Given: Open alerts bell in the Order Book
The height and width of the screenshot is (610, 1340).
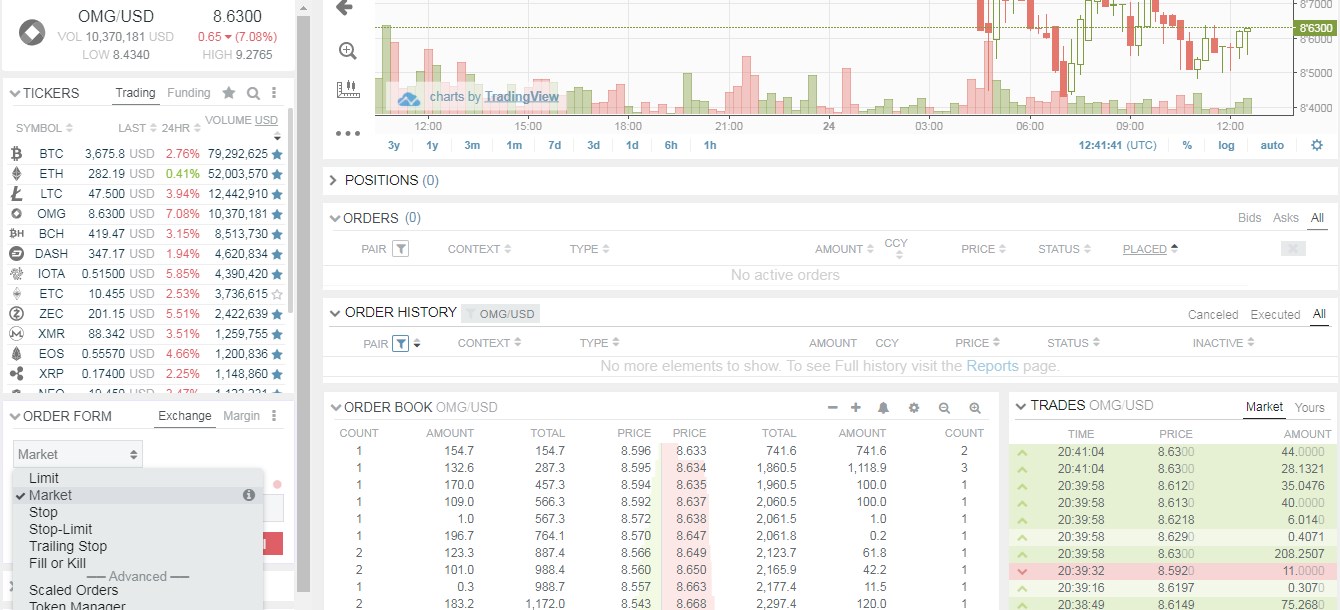Looking at the screenshot, I should click(x=886, y=407).
